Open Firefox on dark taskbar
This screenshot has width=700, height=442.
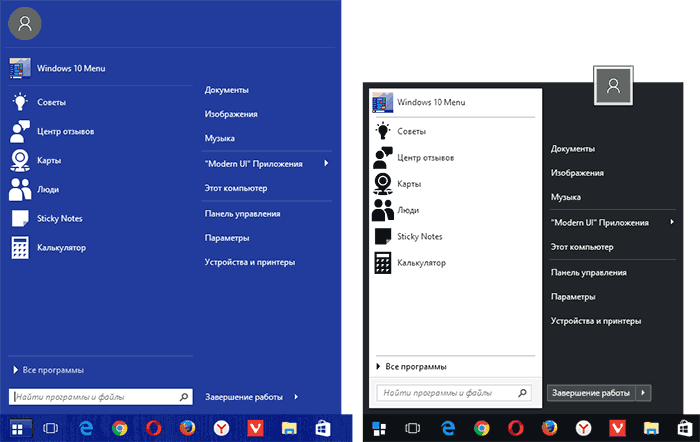(550, 429)
